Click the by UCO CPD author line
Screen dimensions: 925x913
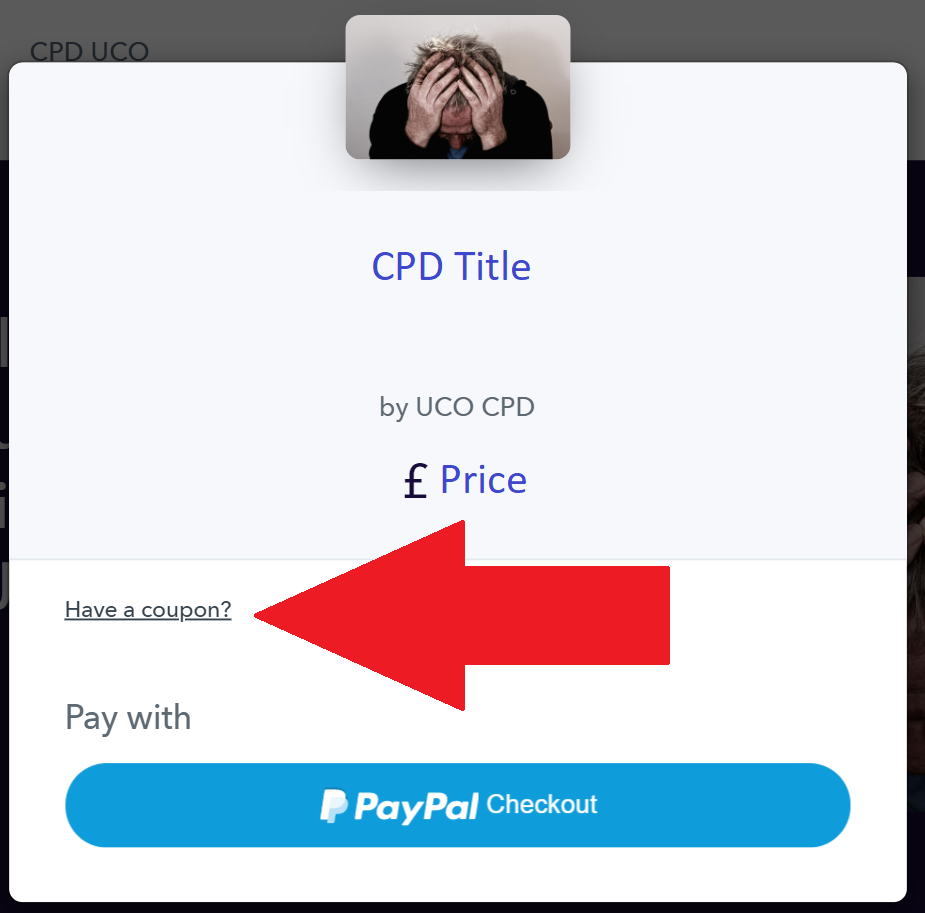click(x=457, y=407)
